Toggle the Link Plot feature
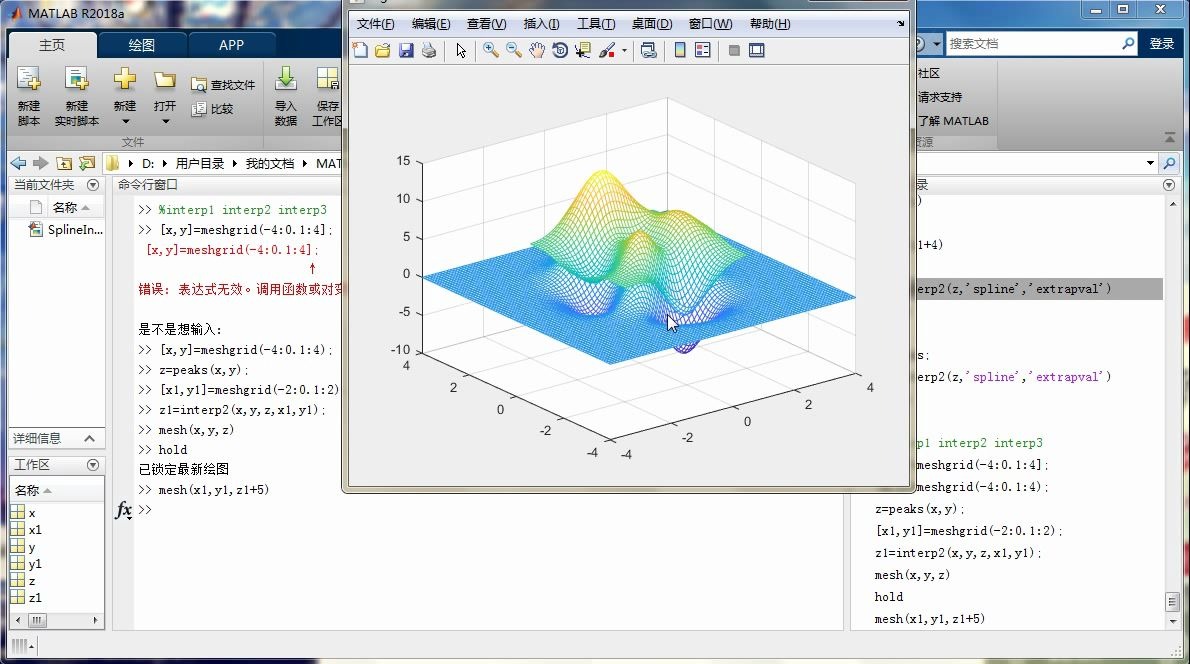 (649, 50)
